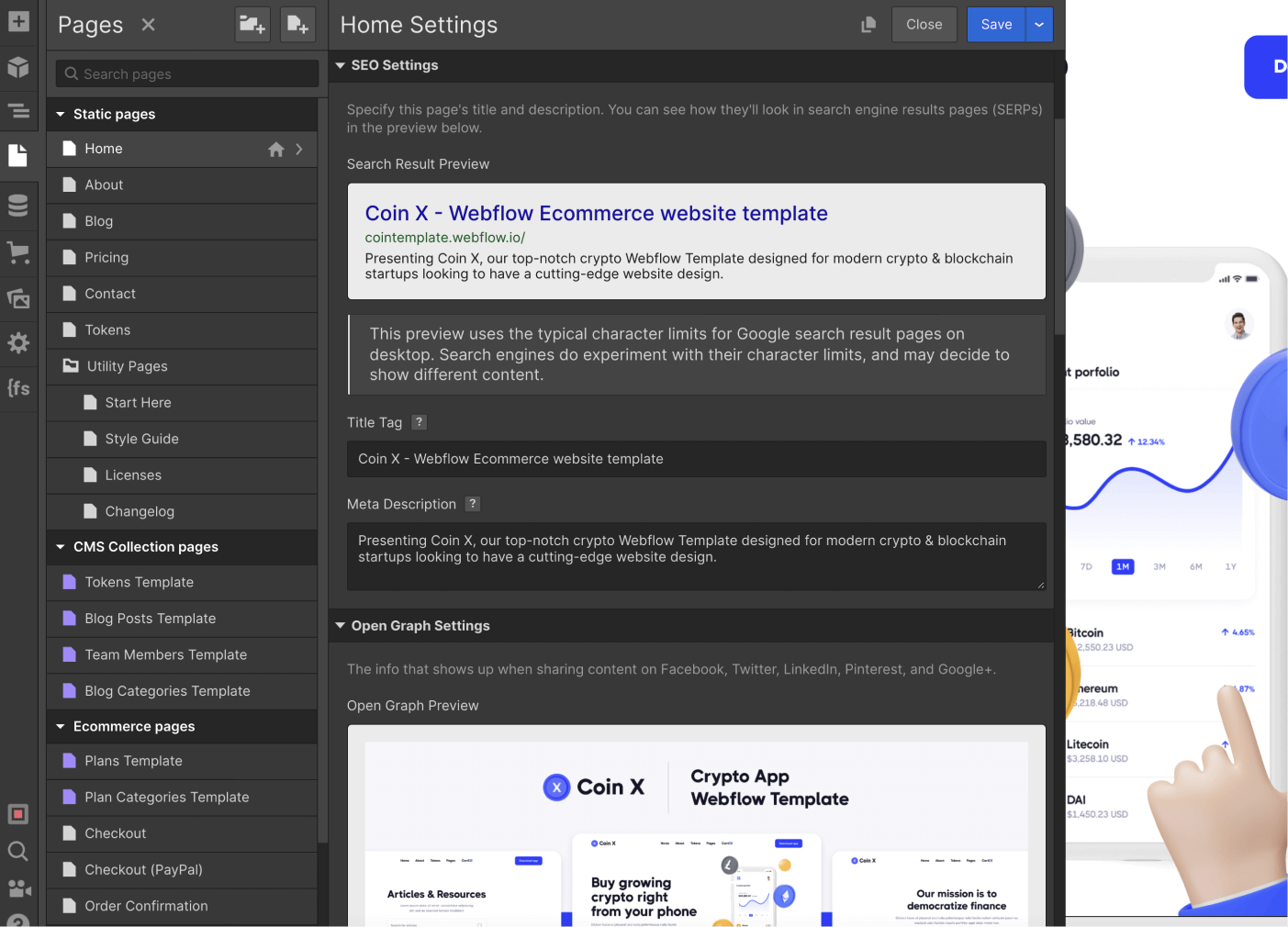Open the Ecommerce cart icon
Viewport: 1288px width, 927px height.
[18, 252]
